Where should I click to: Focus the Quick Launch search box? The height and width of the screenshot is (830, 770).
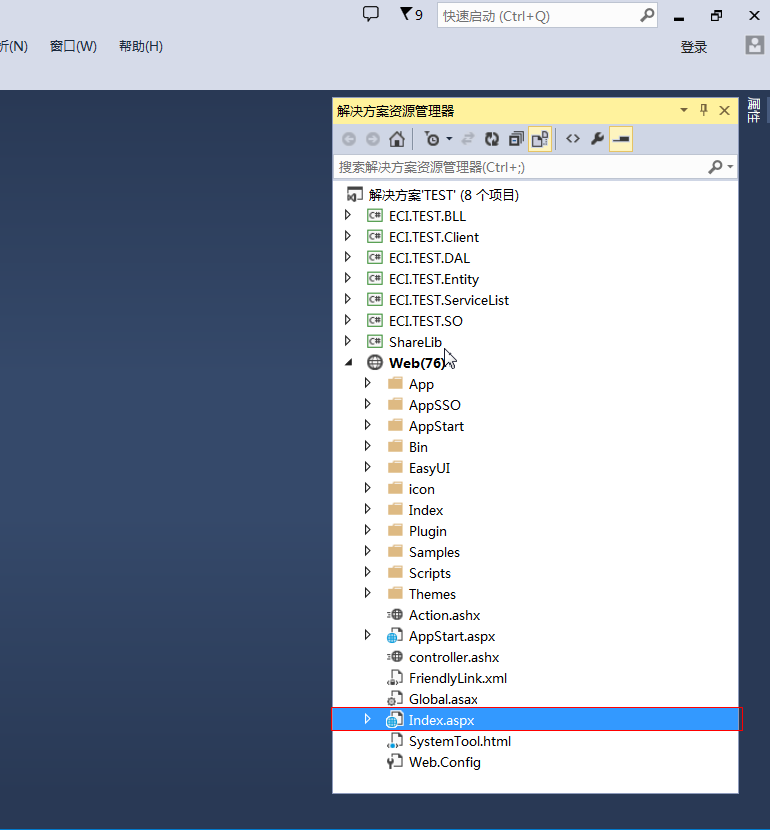coord(547,16)
